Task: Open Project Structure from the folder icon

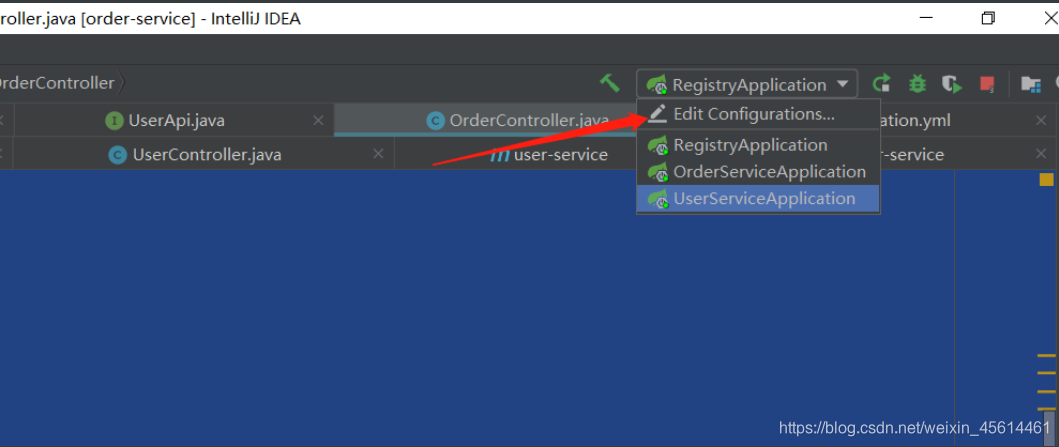Action: 1031,84
